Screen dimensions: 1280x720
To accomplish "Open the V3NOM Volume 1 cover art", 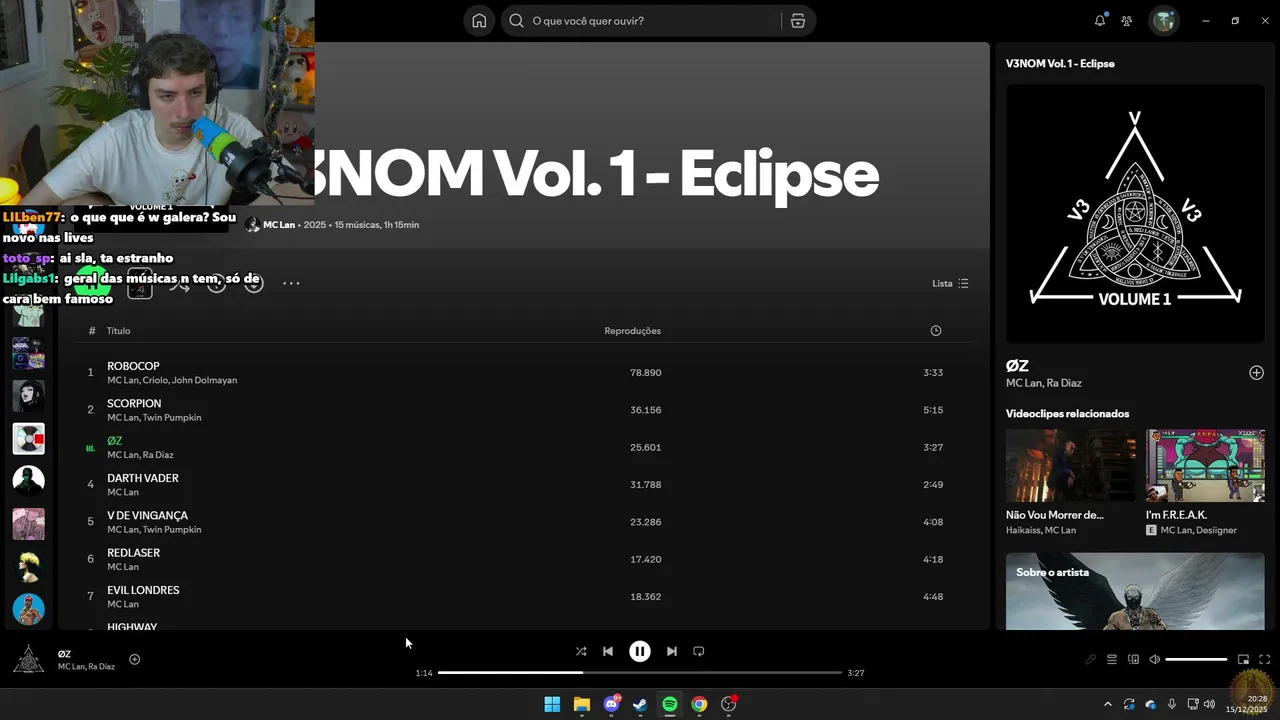I will tap(1135, 213).
